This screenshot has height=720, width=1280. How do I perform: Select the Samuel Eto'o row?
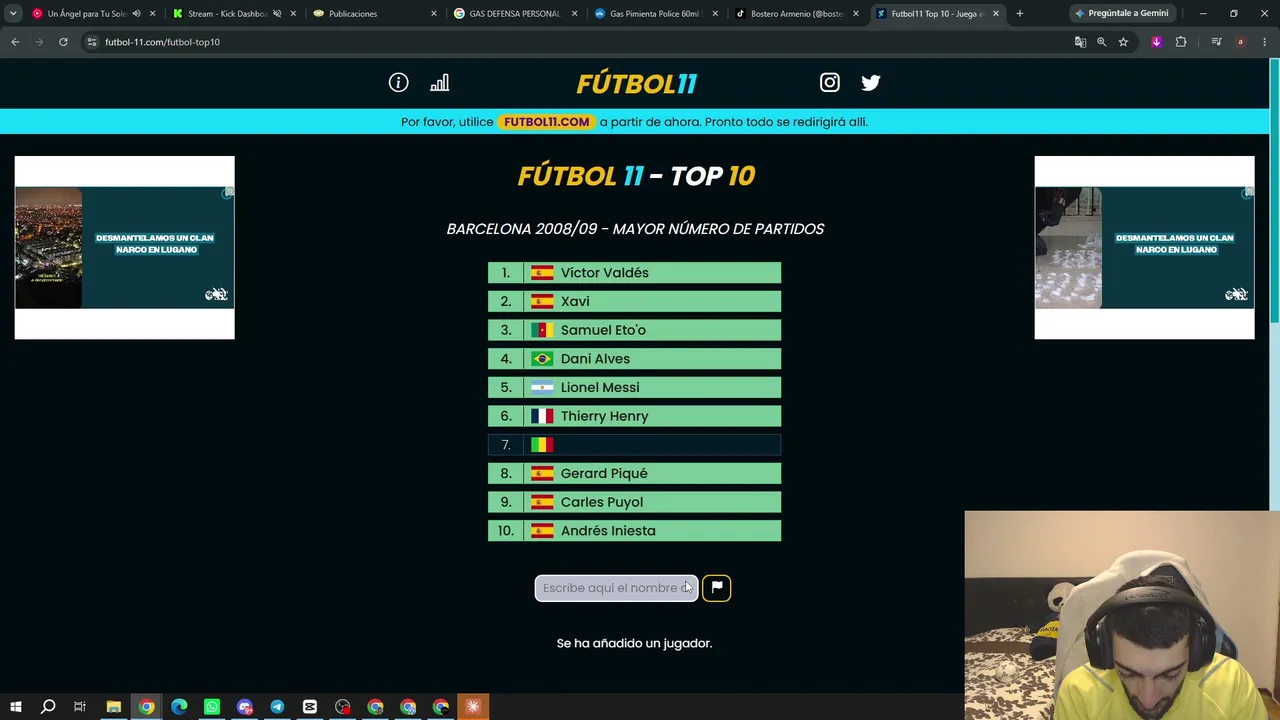point(634,330)
